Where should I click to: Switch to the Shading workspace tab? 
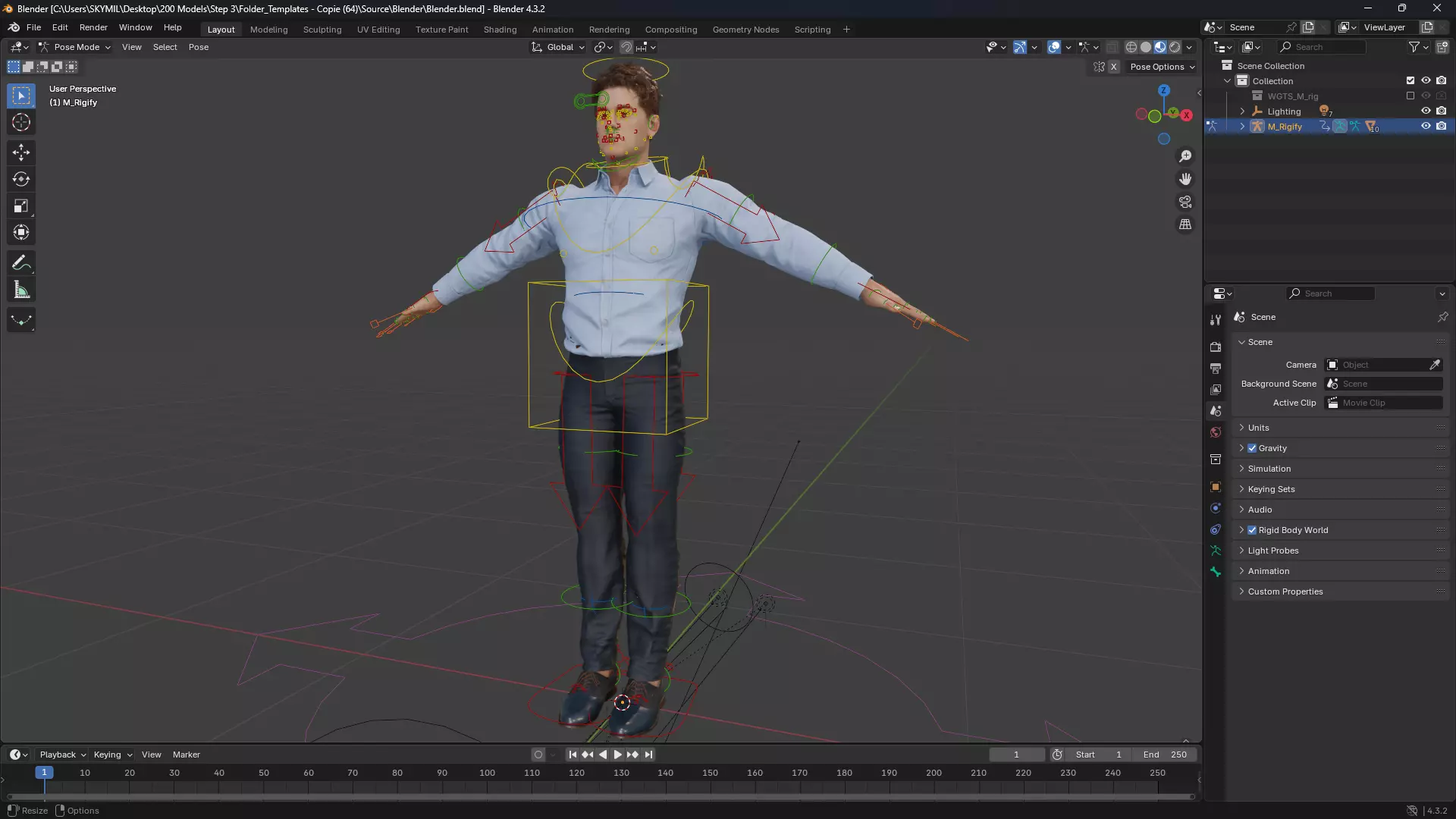point(500,30)
